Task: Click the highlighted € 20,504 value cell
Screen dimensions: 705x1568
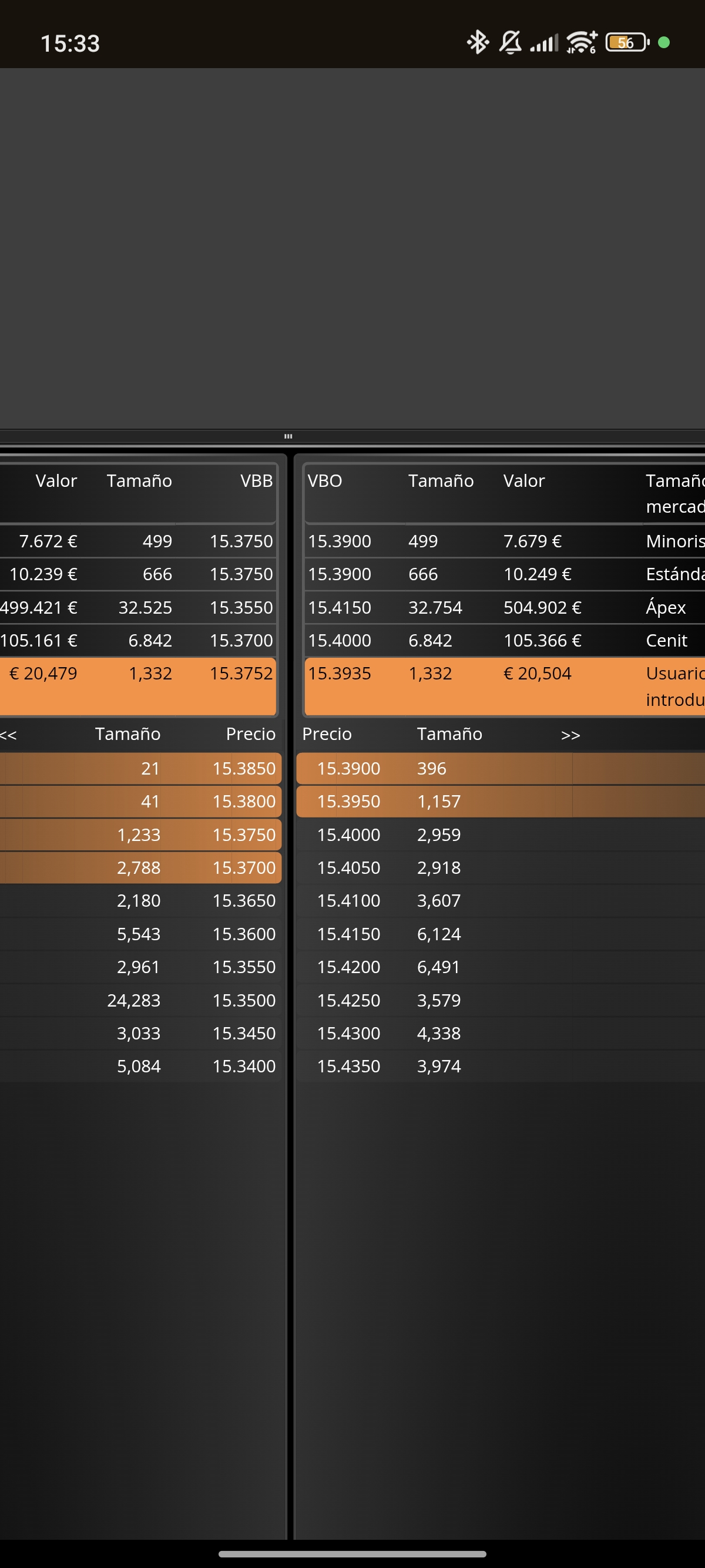Action: (x=538, y=673)
